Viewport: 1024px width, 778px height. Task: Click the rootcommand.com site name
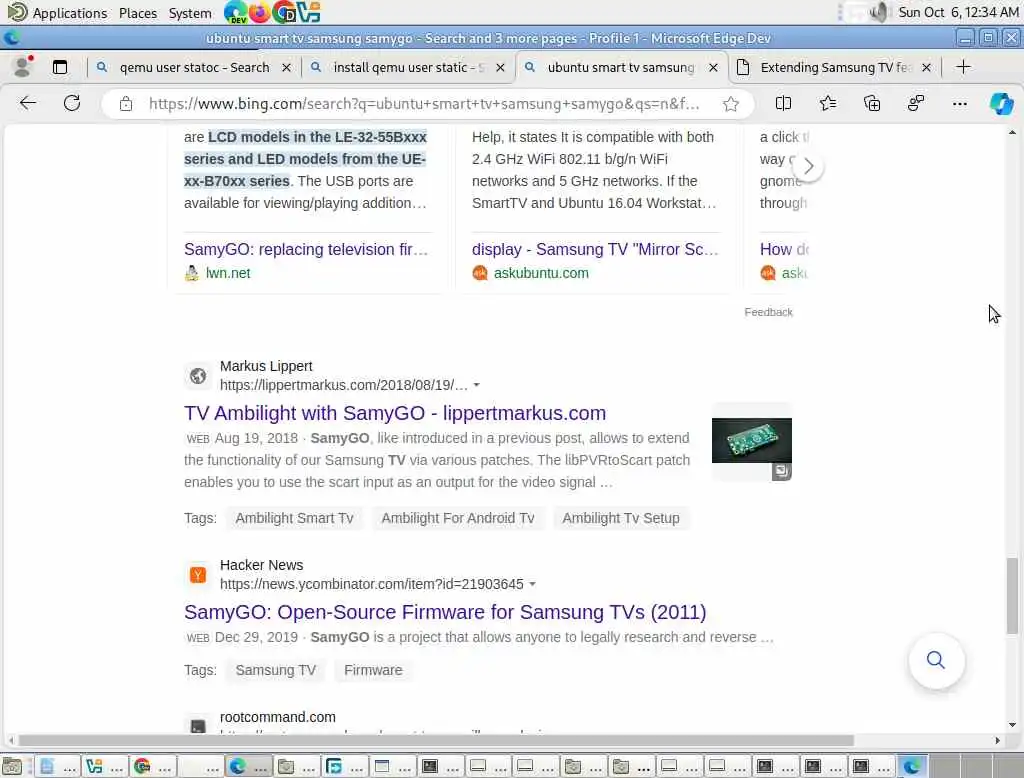click(x=278, y=717)
